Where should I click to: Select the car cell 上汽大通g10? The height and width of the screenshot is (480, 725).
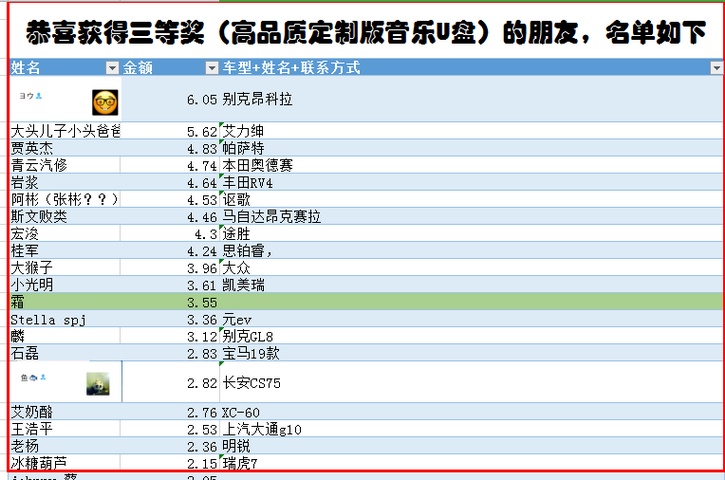tap(472, 429)
